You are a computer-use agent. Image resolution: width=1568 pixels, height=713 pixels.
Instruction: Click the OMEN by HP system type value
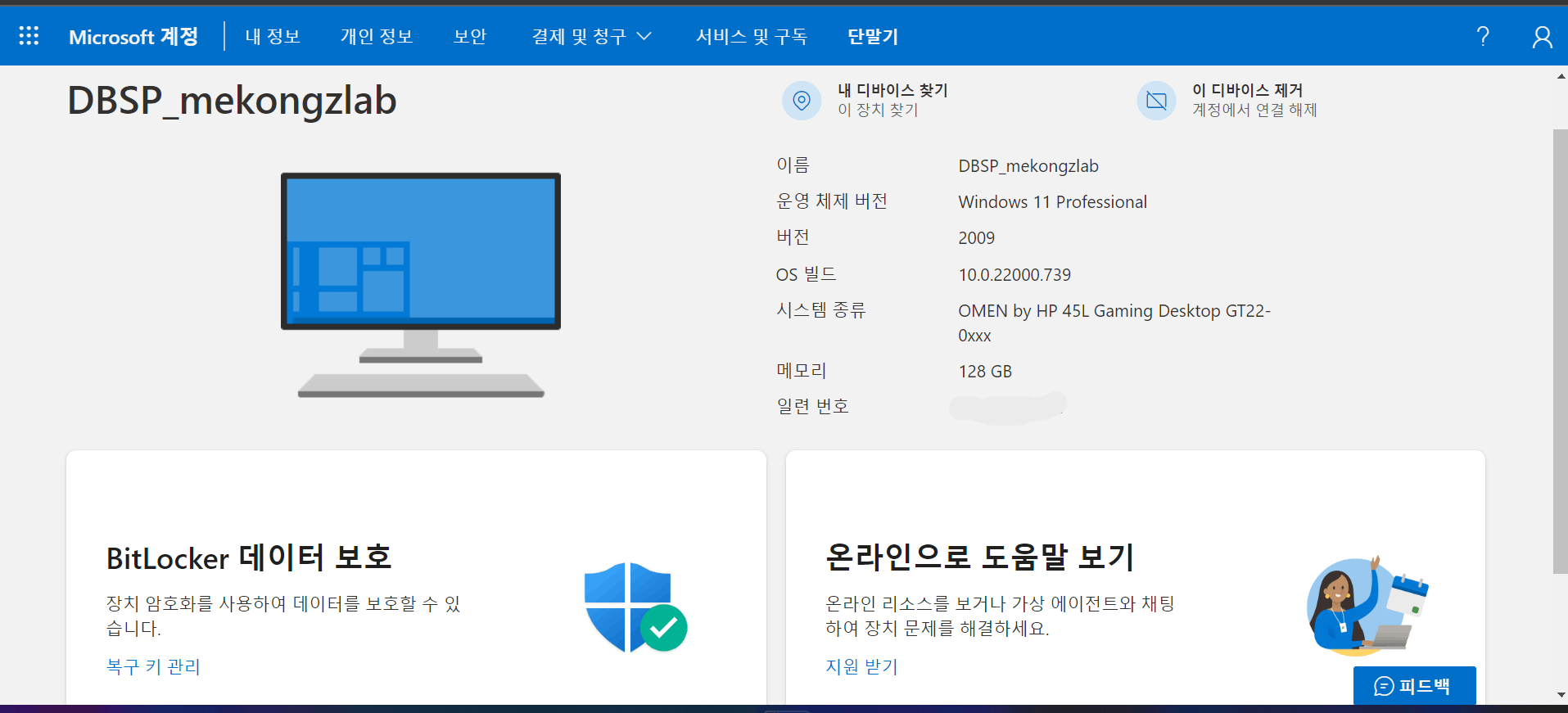(x=1114, y=323)
